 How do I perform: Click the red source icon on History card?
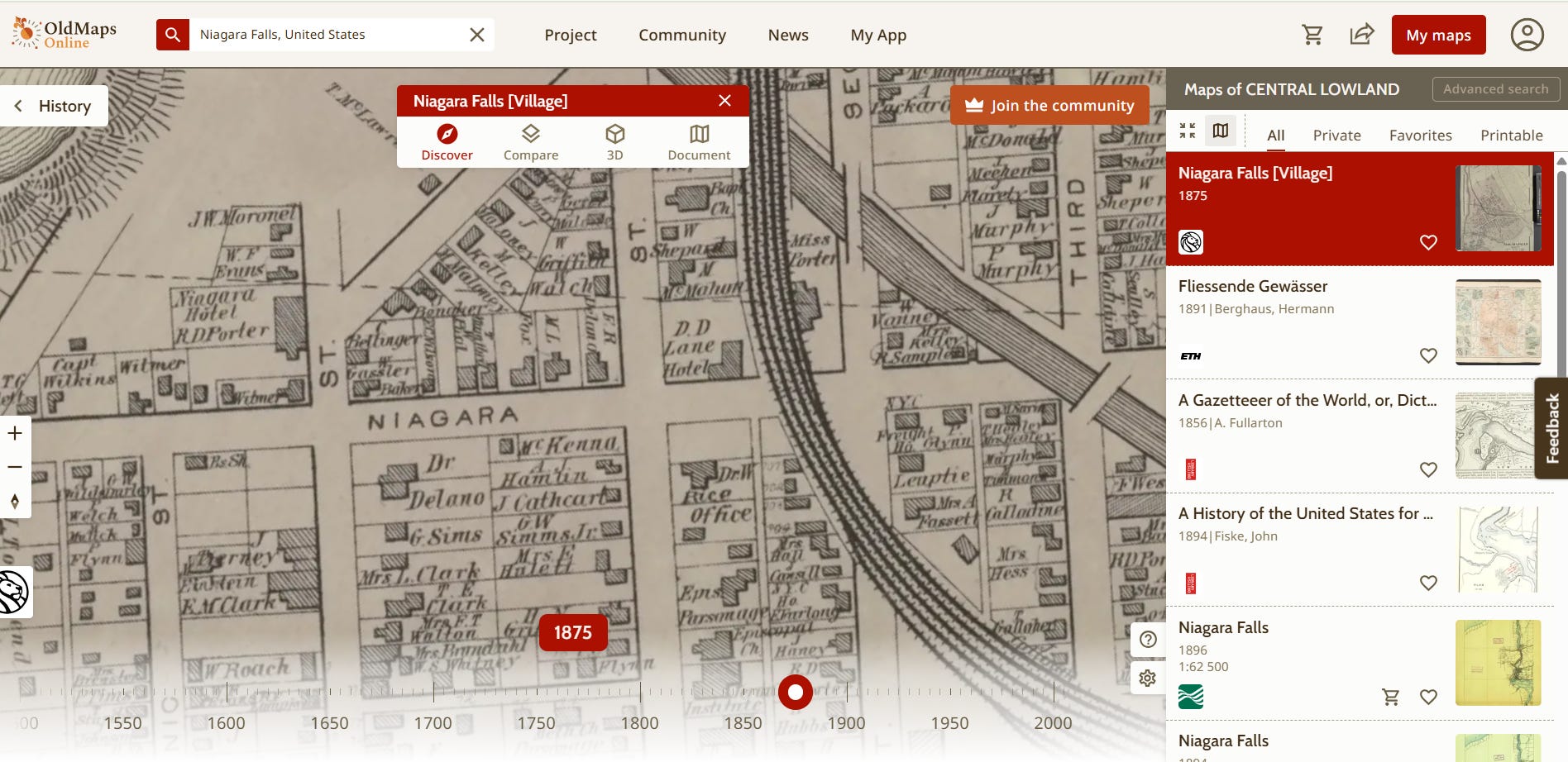(x=1191, y=583)
